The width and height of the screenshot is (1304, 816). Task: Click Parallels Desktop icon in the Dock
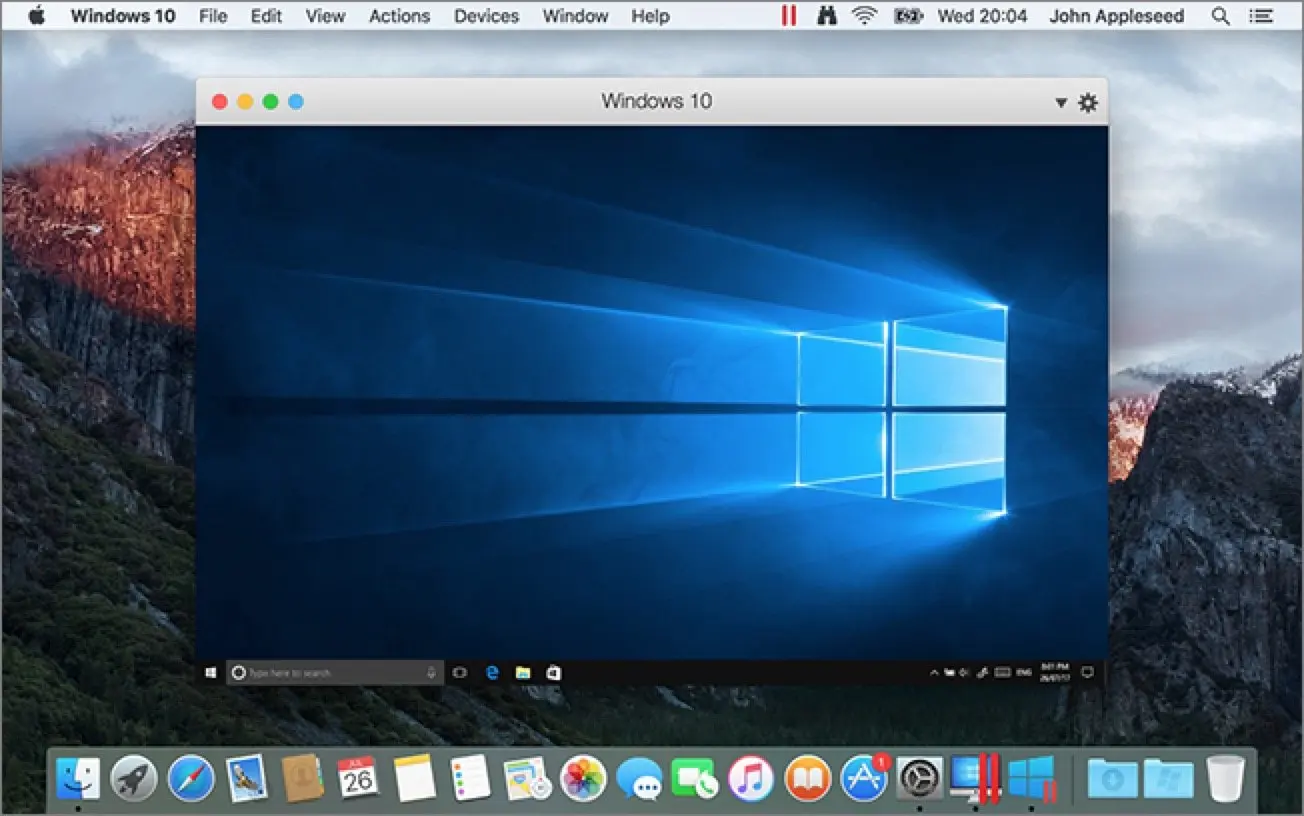click(976, 778)
